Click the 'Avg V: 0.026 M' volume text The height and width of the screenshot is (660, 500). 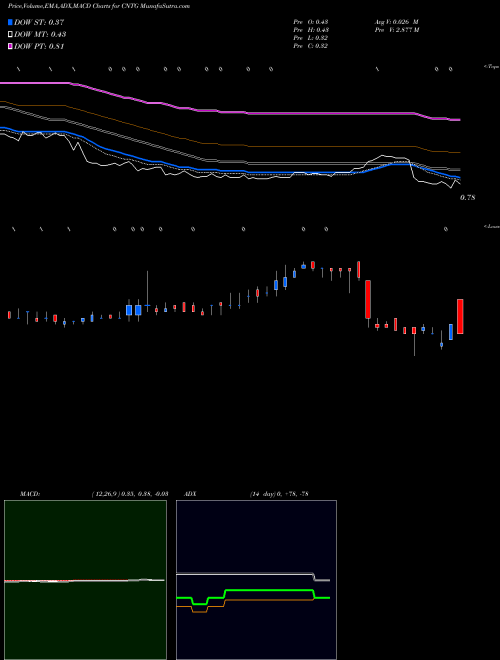click(396, 22)
